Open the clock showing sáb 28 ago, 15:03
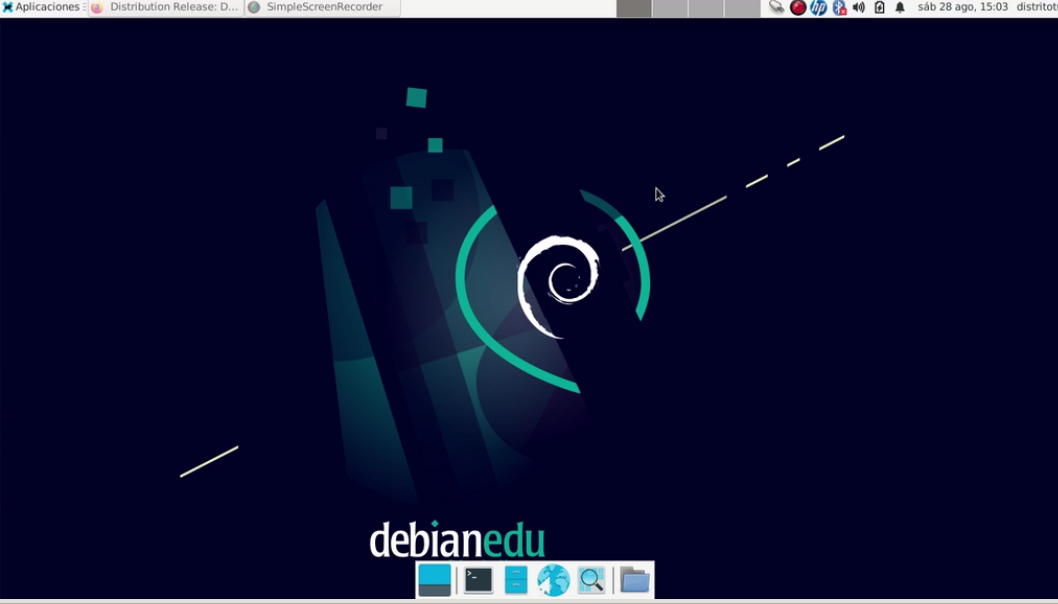 coord(962,7)
